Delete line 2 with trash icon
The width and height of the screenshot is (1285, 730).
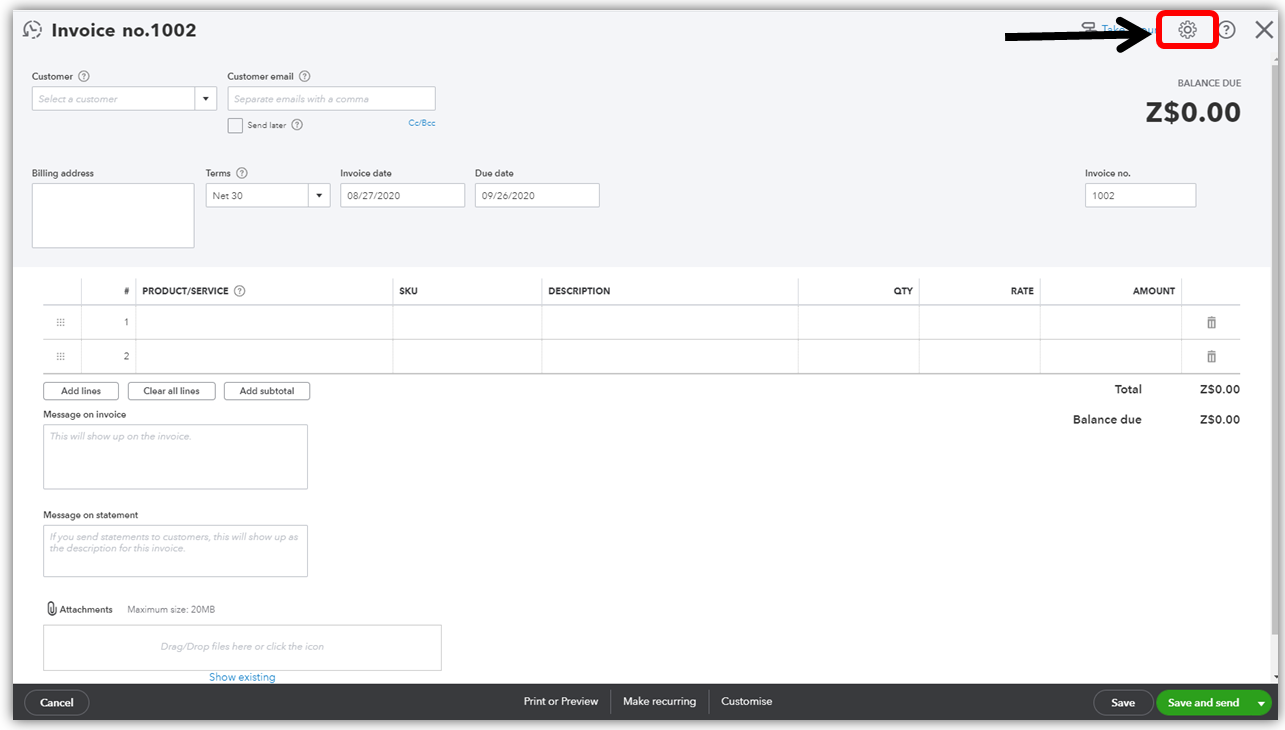1211,357
